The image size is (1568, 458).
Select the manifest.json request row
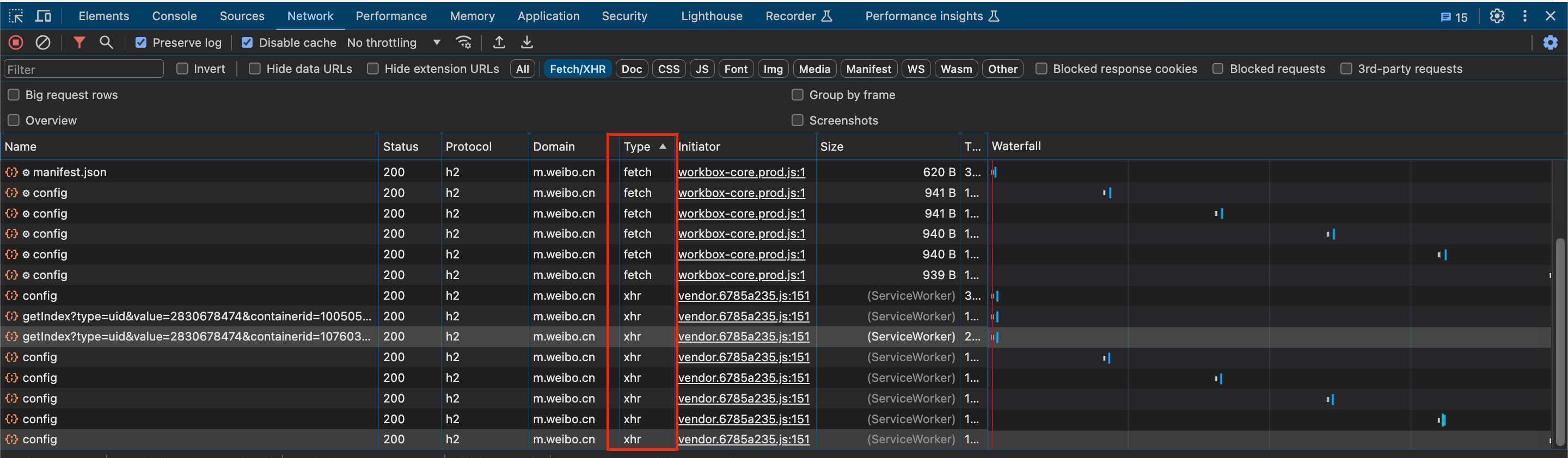(775, 172)
